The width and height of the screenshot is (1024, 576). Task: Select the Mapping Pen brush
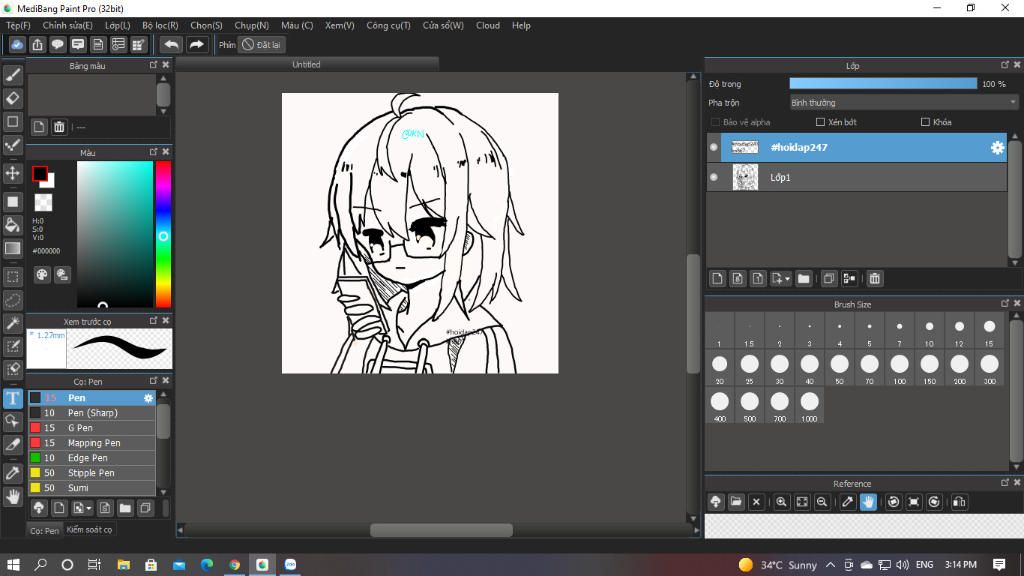pos(92,443)
